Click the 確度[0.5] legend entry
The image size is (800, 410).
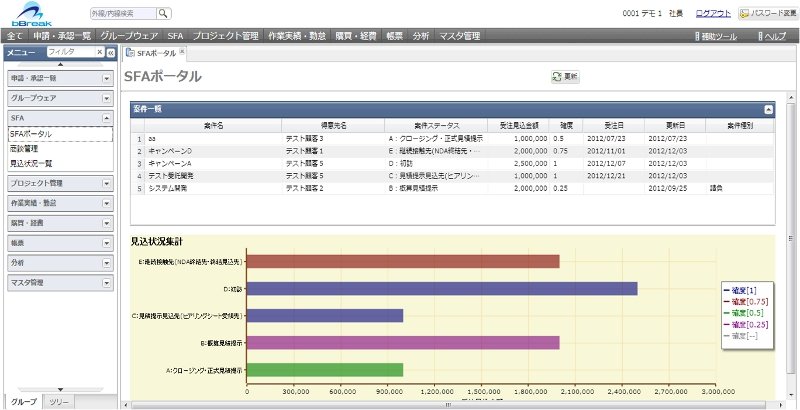[x=745, y=313]
